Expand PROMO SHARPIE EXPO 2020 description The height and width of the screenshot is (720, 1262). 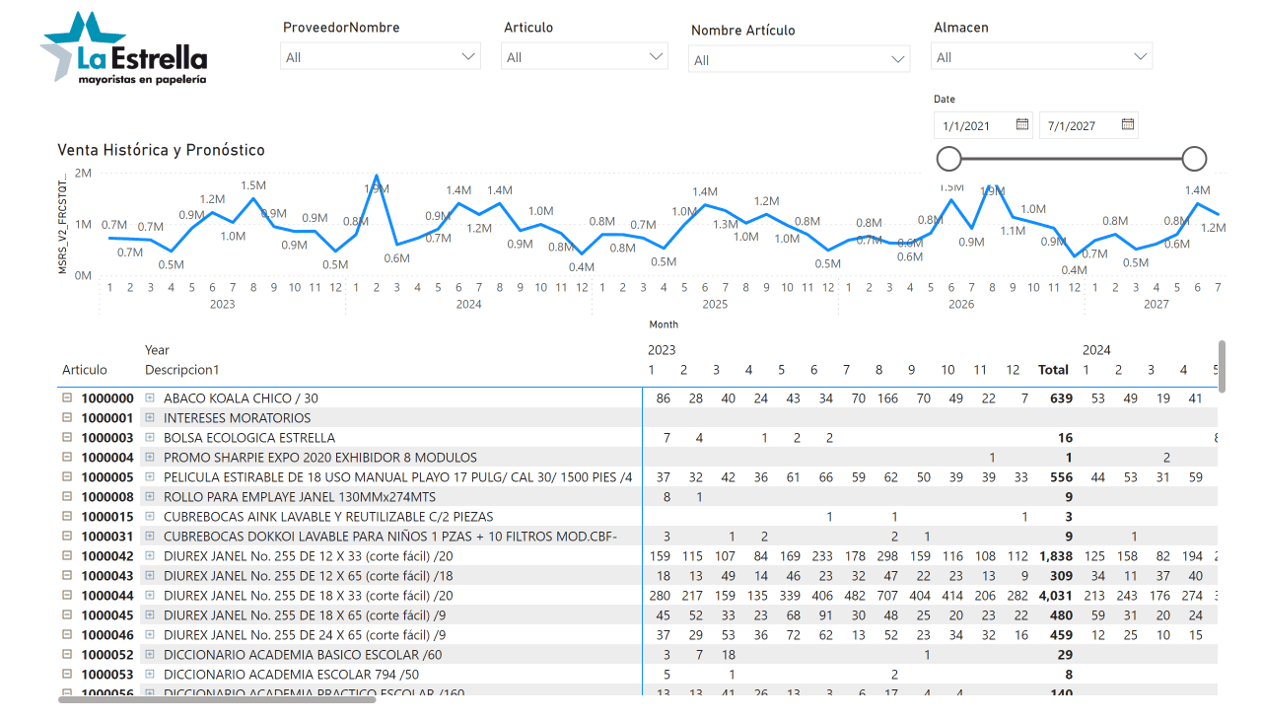pos(150,457)
